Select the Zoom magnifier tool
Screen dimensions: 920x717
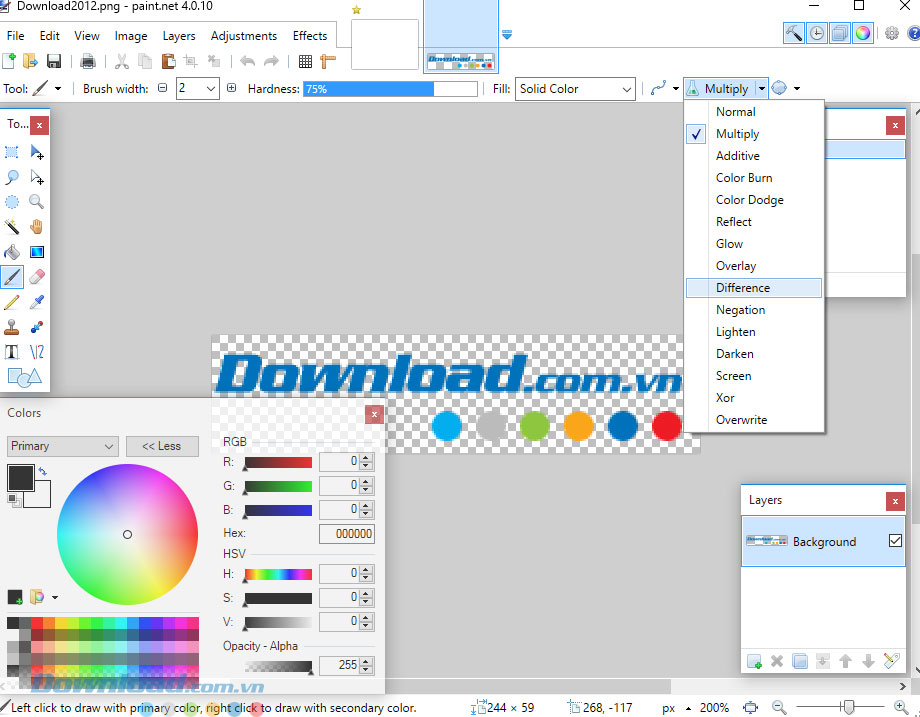[37, 202]
